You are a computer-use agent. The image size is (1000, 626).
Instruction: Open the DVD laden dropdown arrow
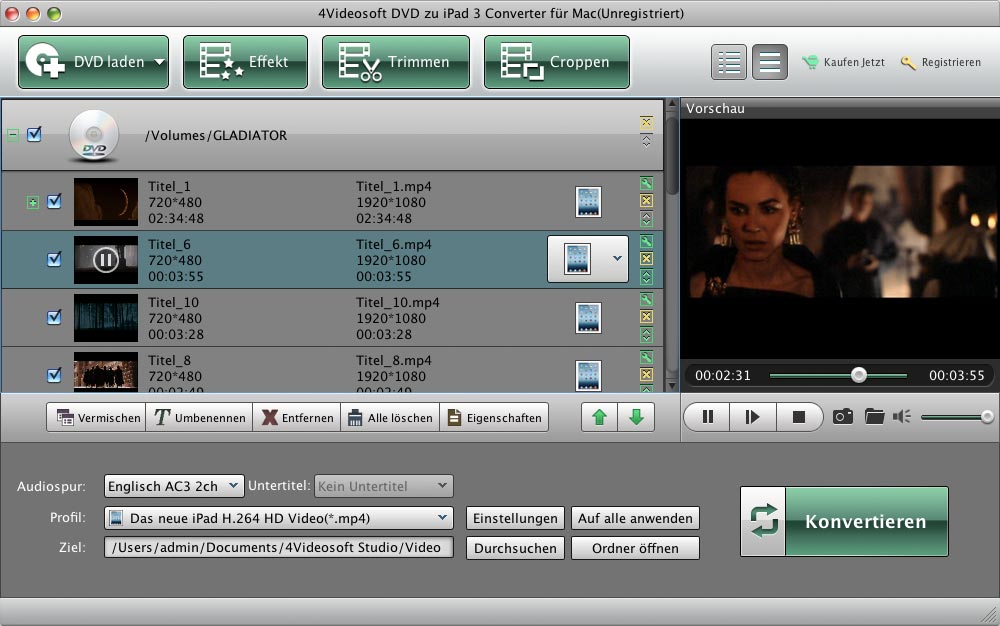[x=159, y=62]
